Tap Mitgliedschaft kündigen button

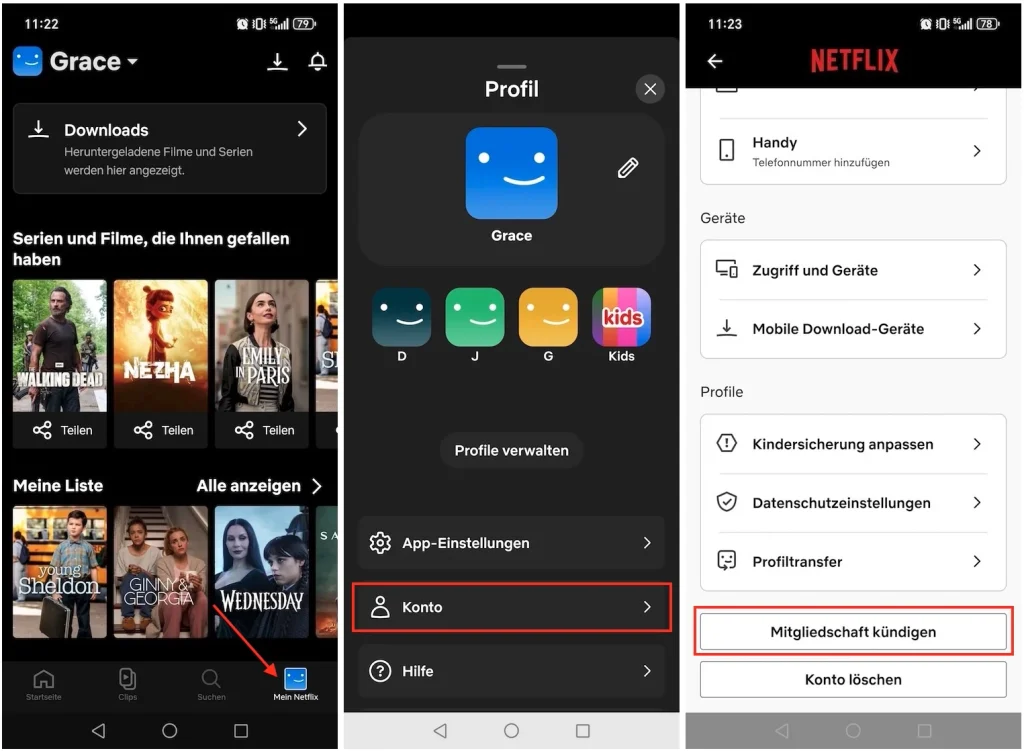853,631
